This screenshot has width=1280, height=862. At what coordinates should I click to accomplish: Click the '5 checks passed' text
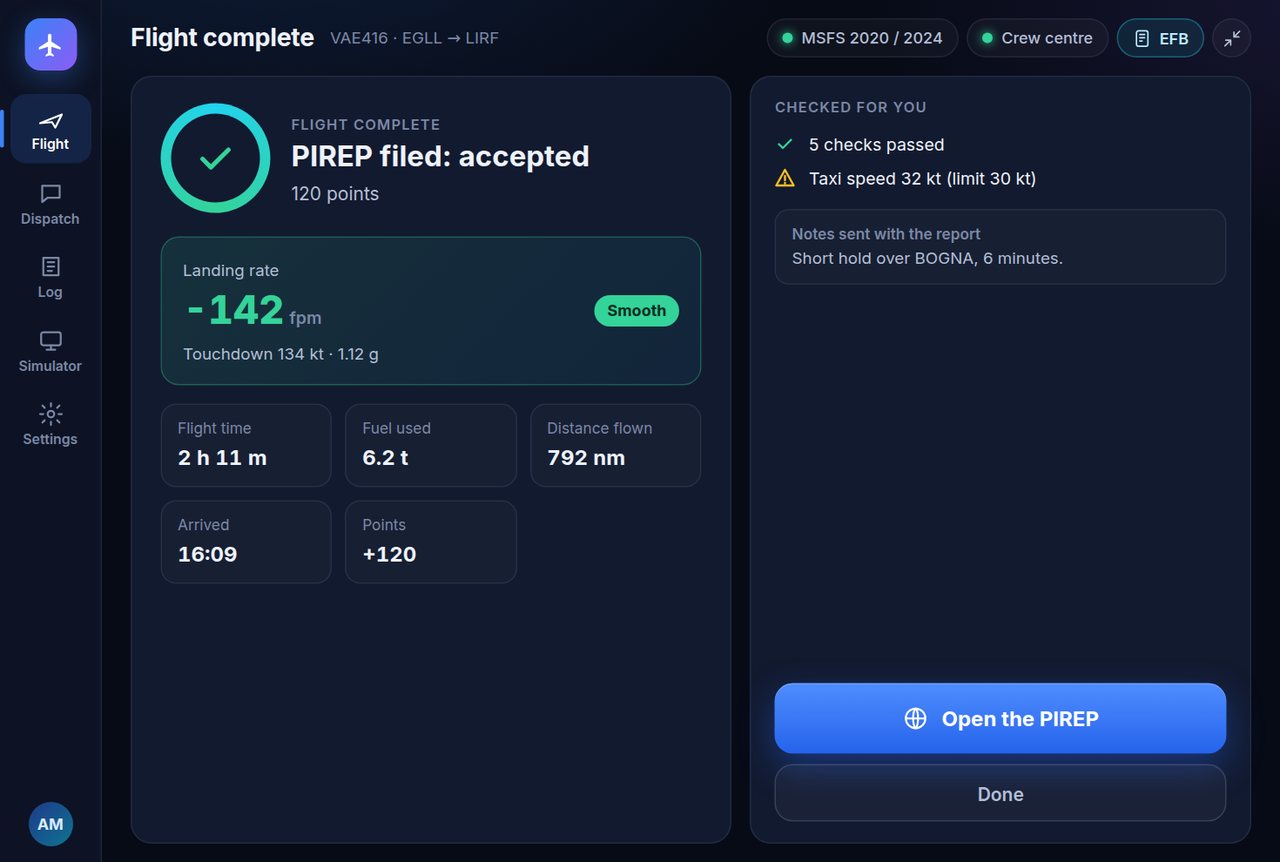click(x=876, y=145)
